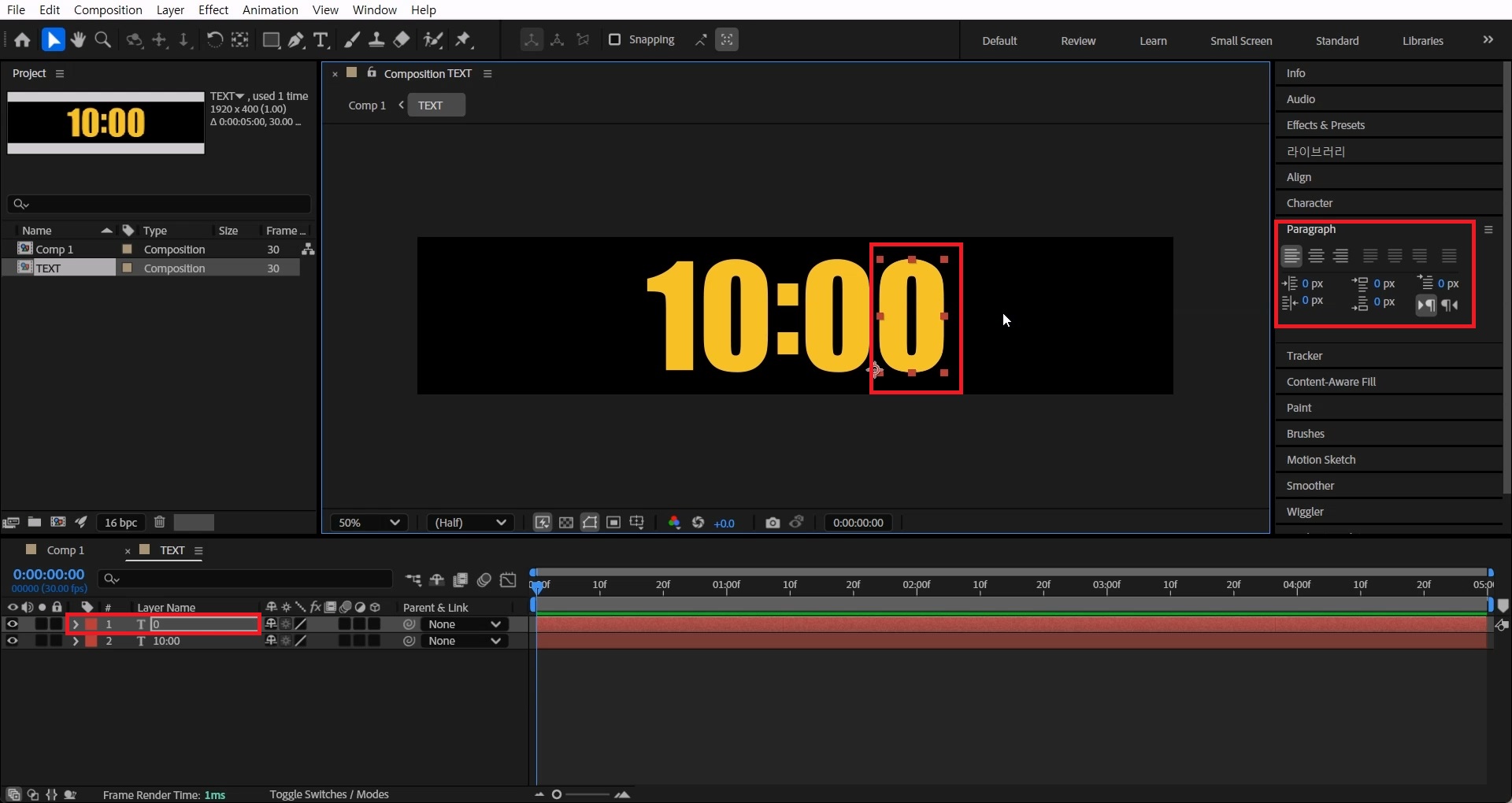
Task: Select the Eraser tool
Action: click(x=402, y=40)
